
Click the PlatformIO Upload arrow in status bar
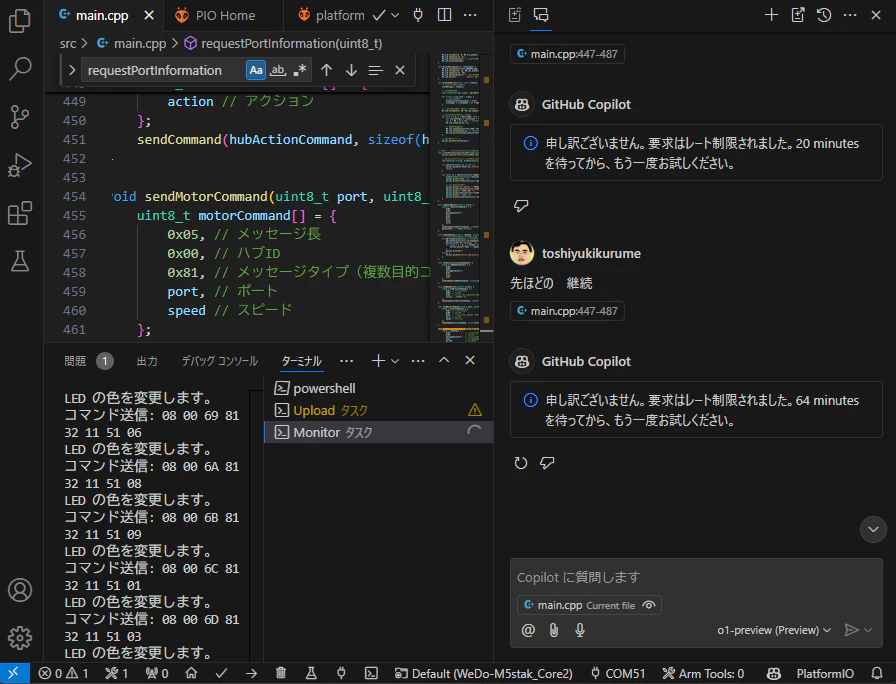coord(251,673)
